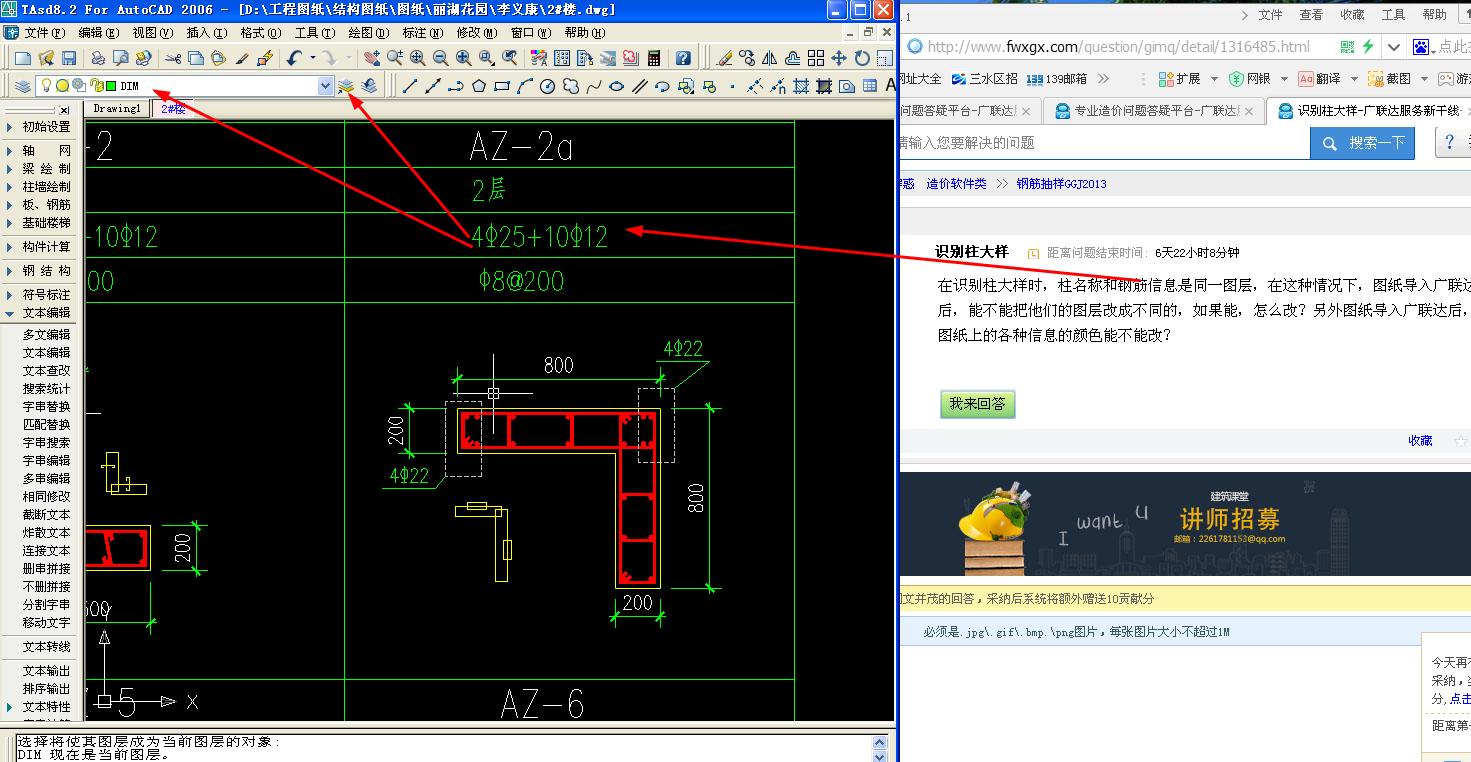Click Make Object's Layer Current icon
Image resolution: width=1471 pixels, height=762 pixels.
tap(346, 86)
